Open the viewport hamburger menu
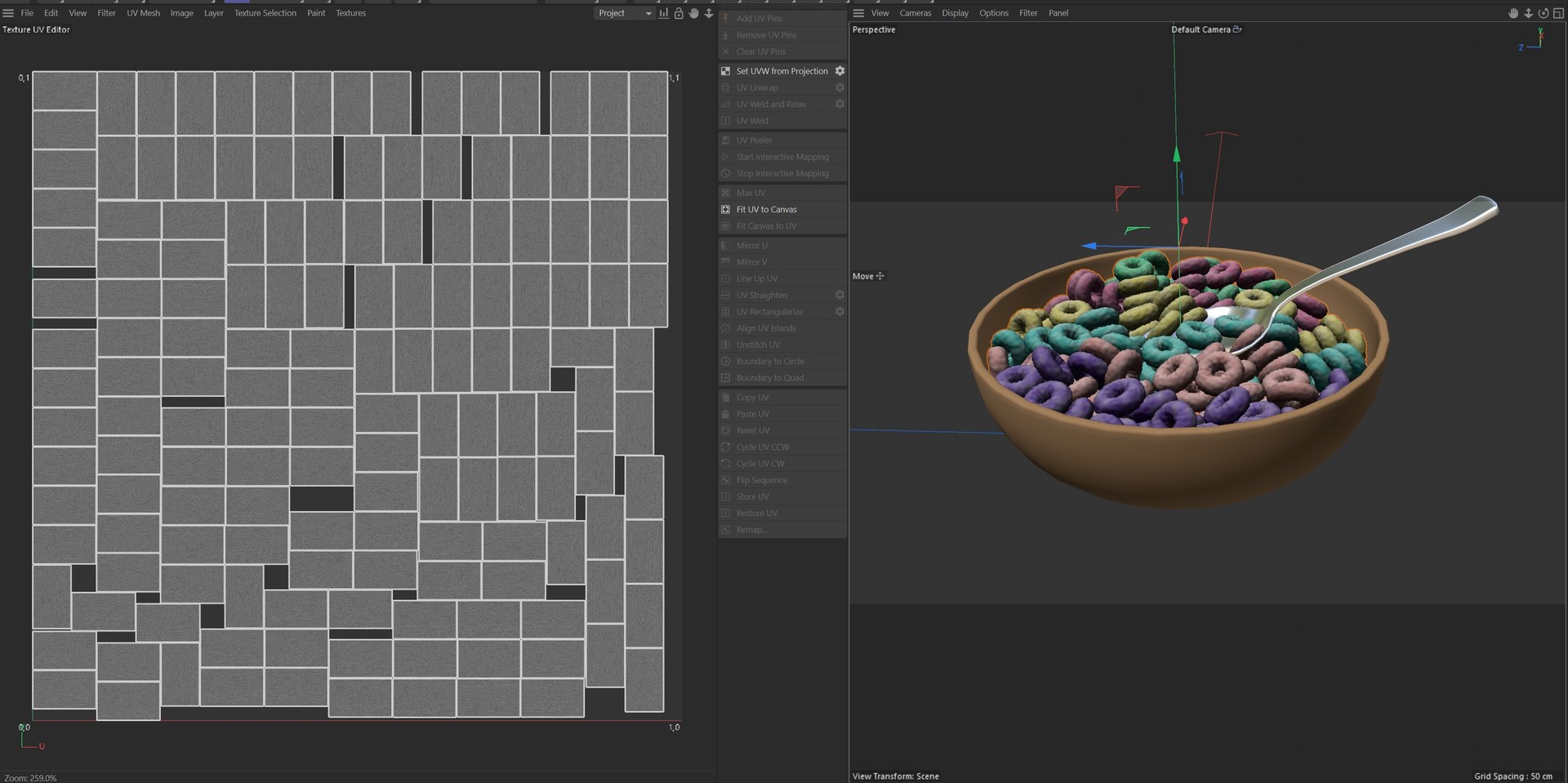Viewport: 1568px width, 783px height. (858, 13)
